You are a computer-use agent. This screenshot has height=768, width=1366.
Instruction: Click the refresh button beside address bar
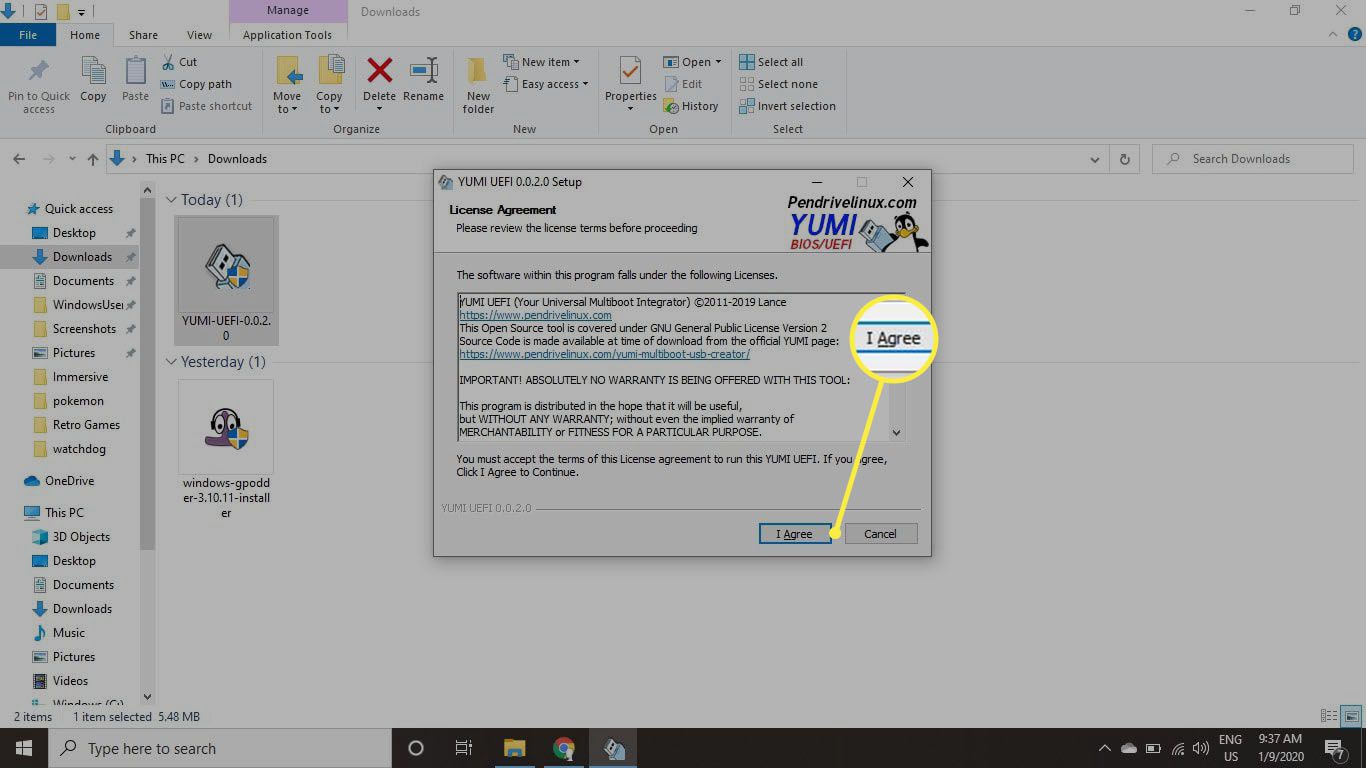coord(1125,159)
